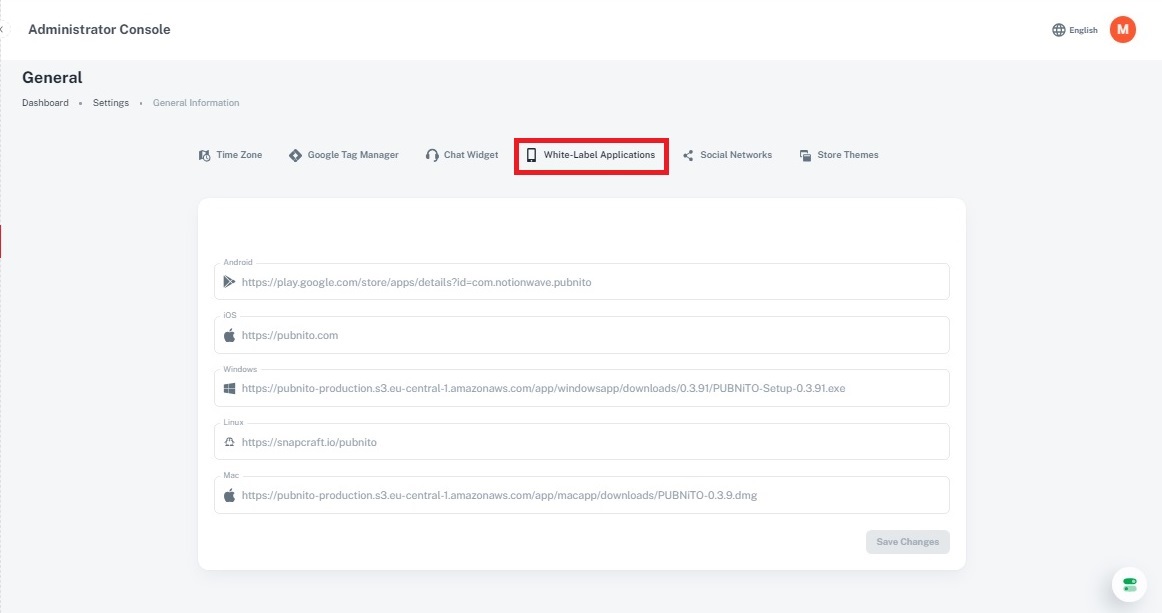Select the Chat Widget tab

click(x=462, y=155)
